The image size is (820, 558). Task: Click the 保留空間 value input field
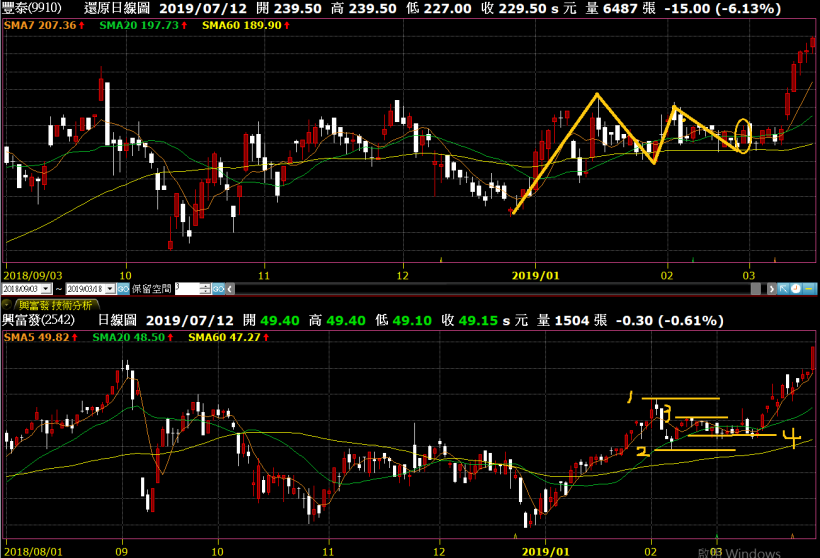point(187,289)
